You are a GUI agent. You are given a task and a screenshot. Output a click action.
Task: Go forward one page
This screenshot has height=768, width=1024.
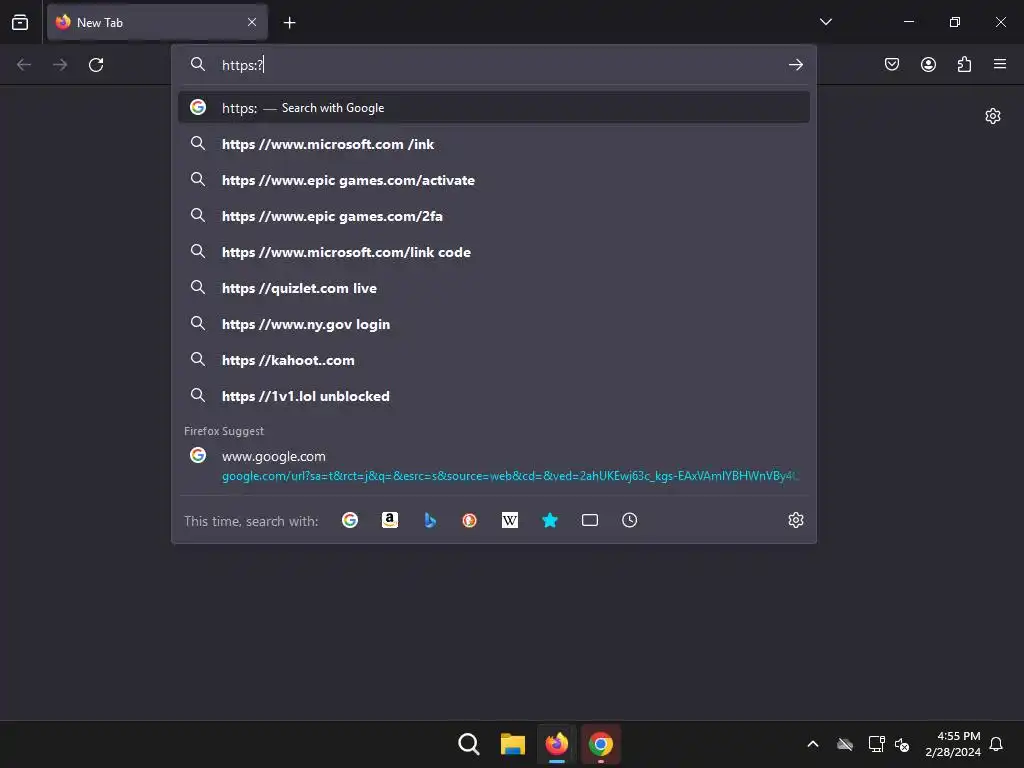click(60, 65)
